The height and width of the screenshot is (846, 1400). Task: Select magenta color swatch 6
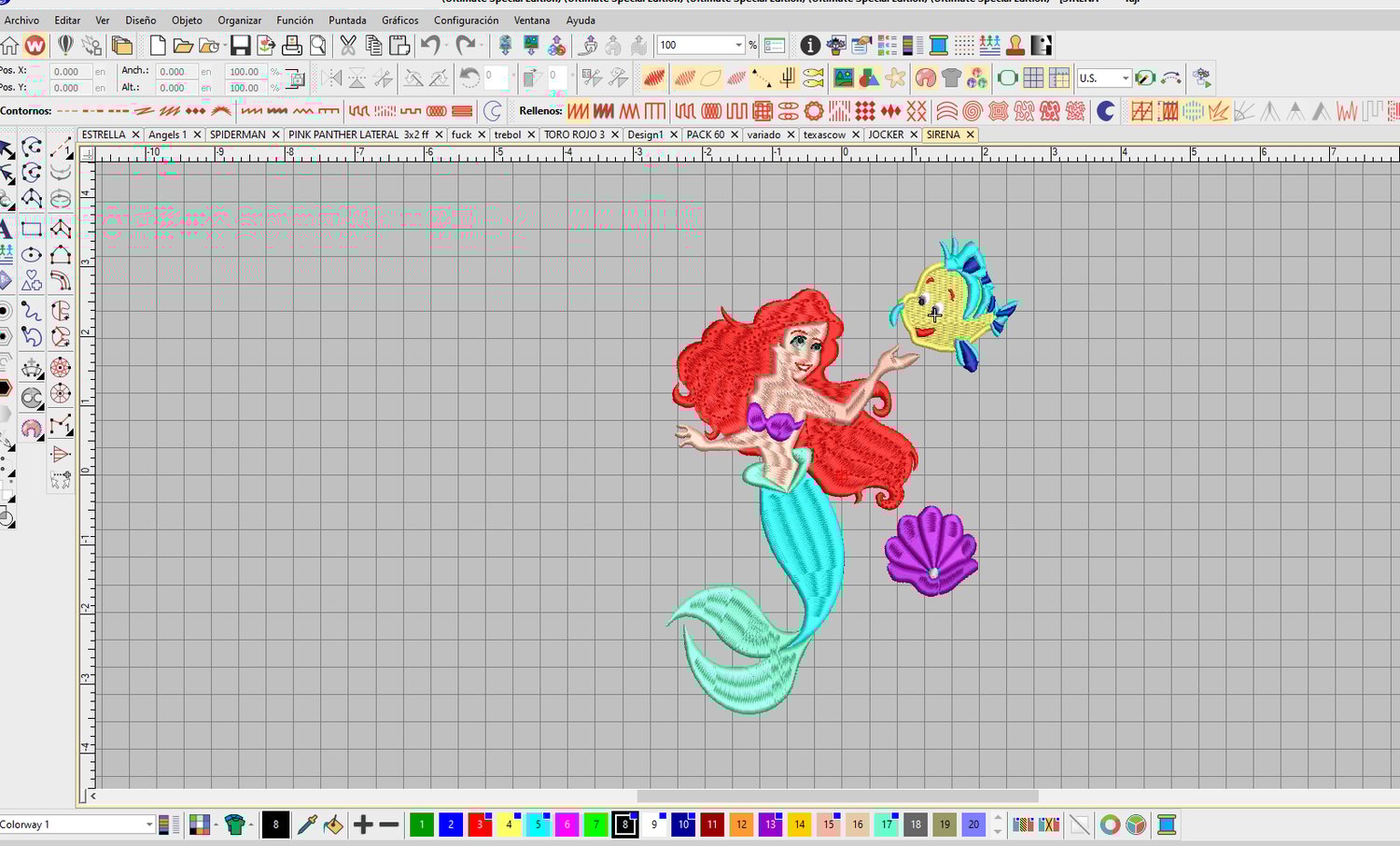[x=567, y=825]
